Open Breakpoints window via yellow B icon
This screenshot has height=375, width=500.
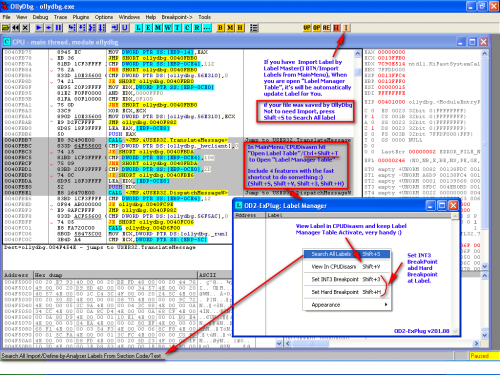[x=220, y=28]
